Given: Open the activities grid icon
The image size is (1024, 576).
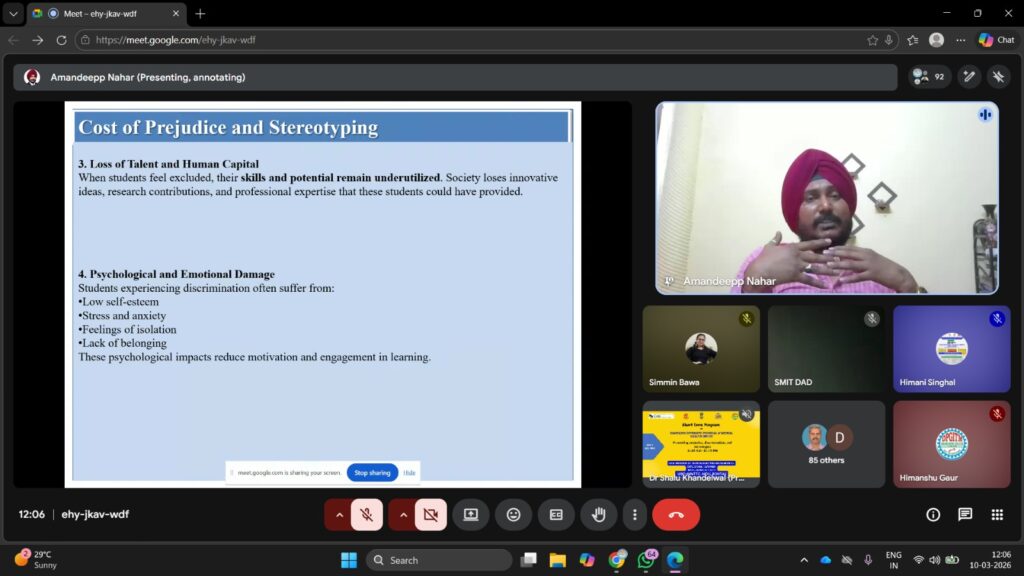Looking at the screenshot, I should [x=997, y=514].
